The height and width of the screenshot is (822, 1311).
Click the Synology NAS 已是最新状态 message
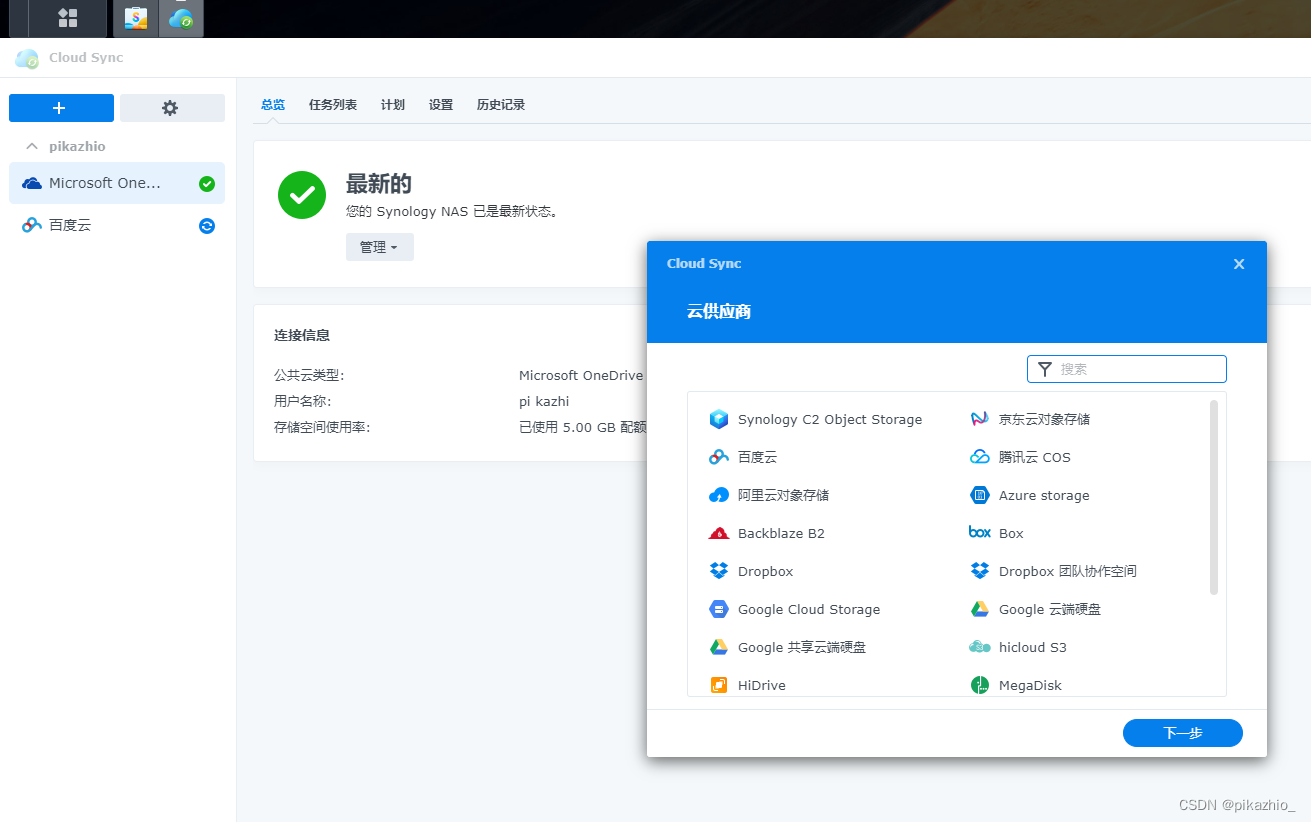[452, 212]
